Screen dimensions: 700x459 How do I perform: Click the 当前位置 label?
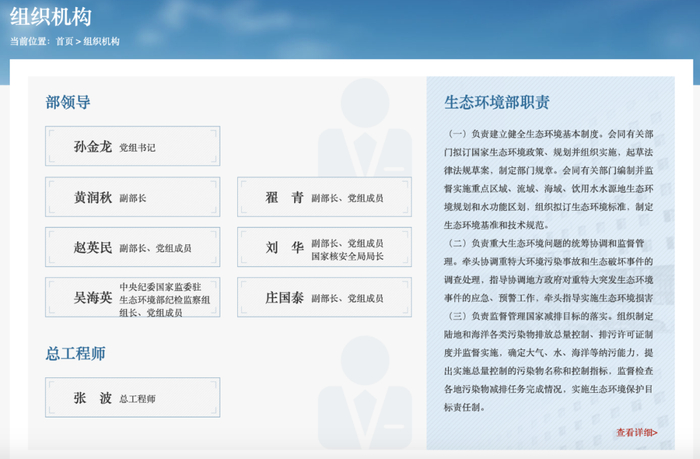30,42
